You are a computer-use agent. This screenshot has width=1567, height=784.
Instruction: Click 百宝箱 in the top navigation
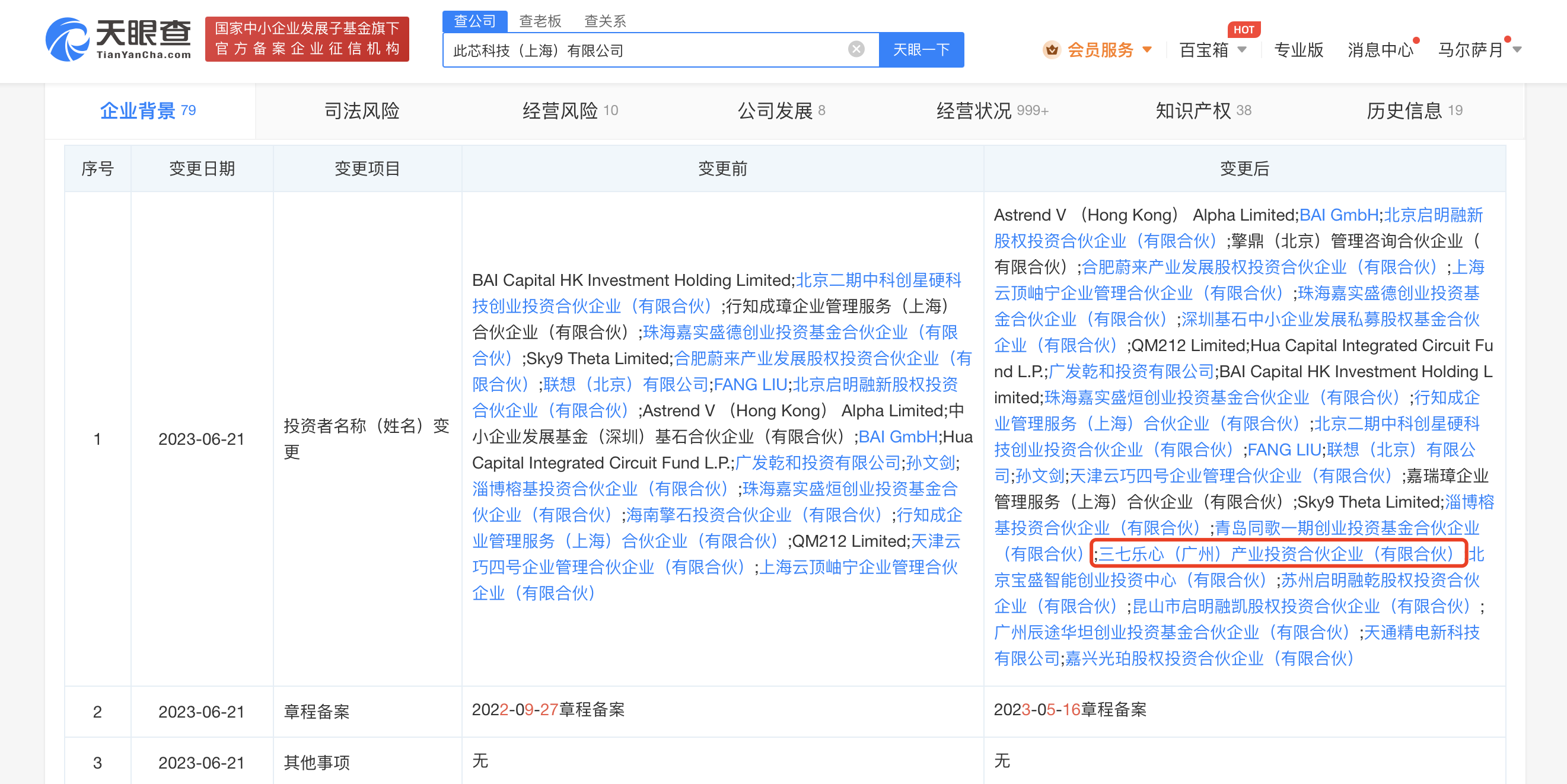tap(1204, 50)
